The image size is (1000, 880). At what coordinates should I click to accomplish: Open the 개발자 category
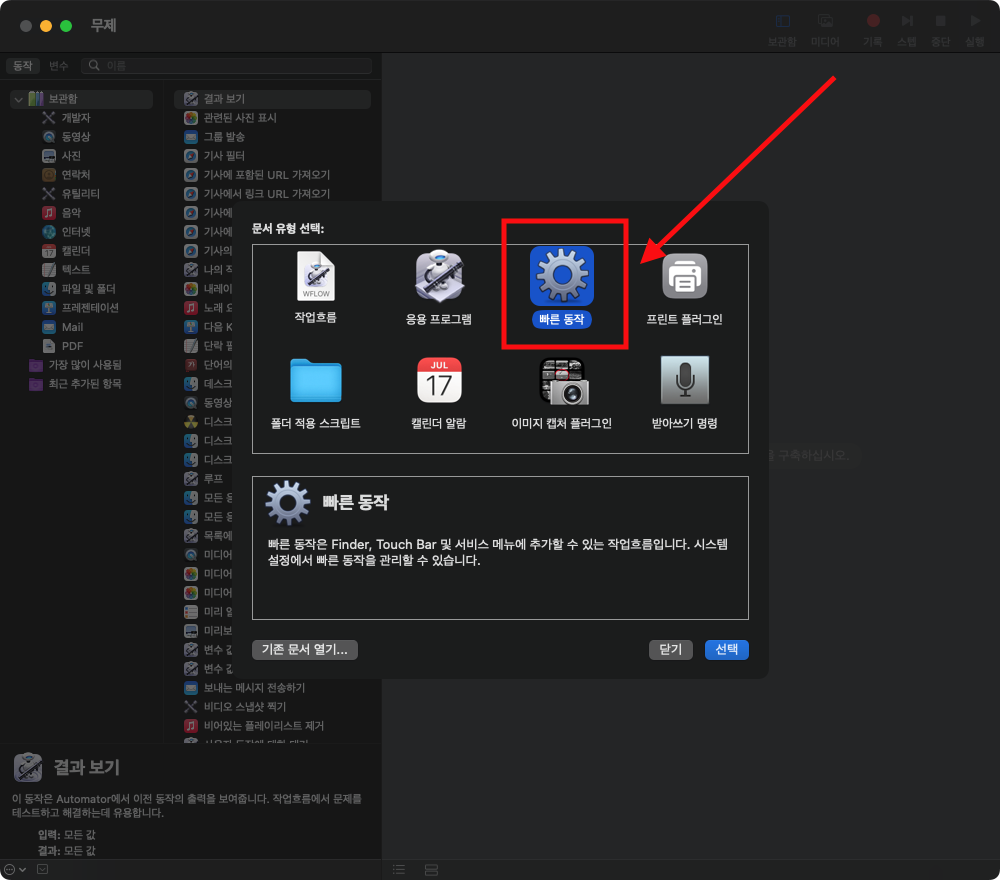pos(67,118)
